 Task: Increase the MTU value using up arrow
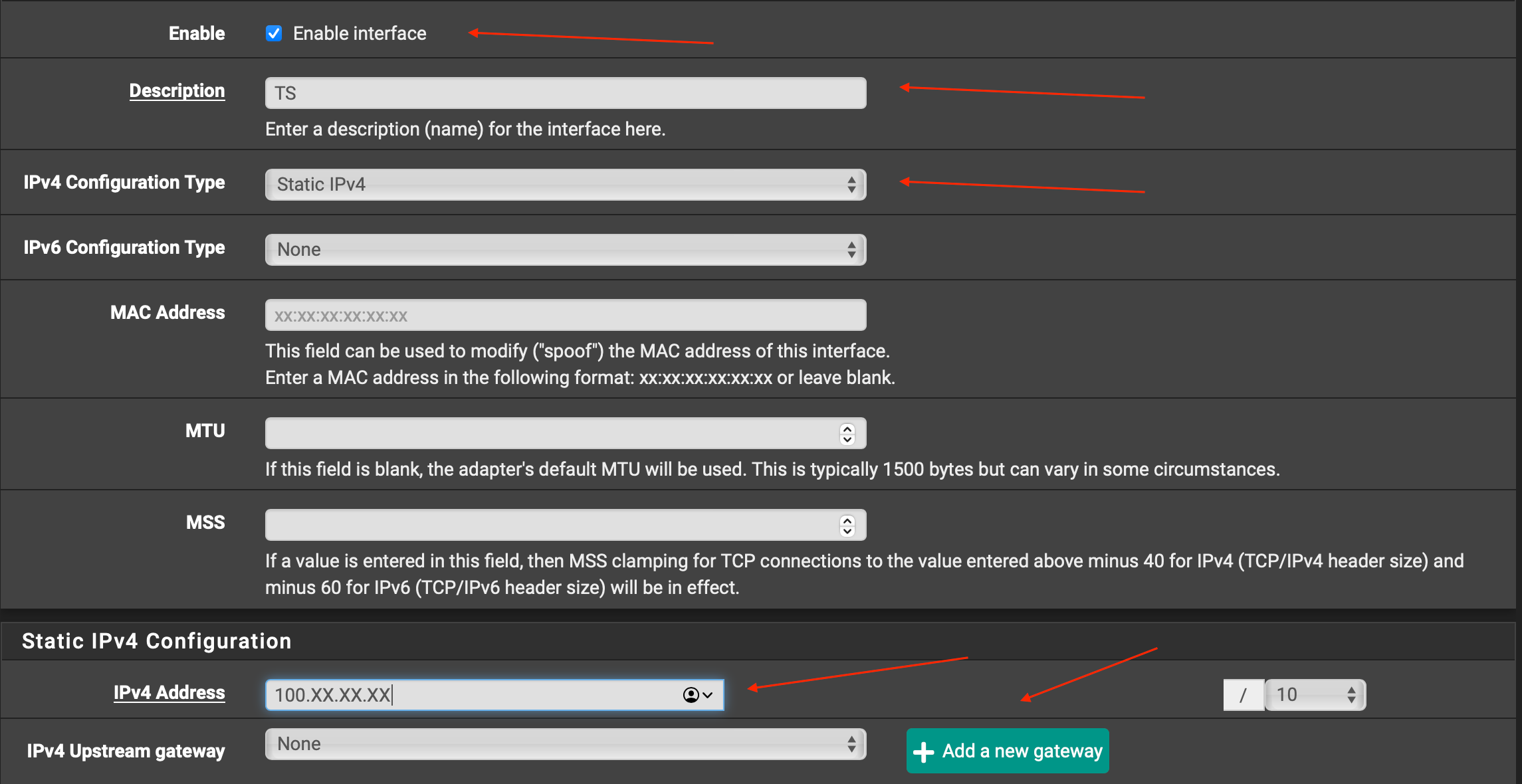point(847,429)
